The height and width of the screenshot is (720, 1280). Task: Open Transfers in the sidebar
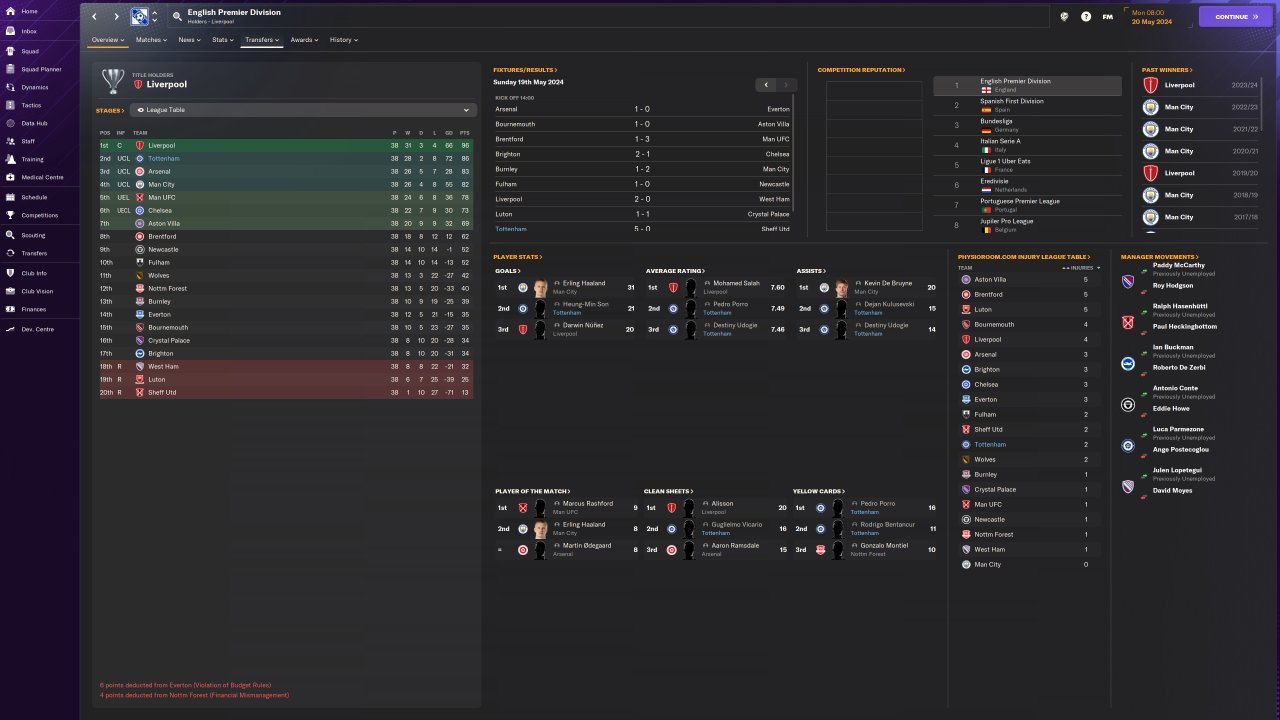tap(34, 253)
